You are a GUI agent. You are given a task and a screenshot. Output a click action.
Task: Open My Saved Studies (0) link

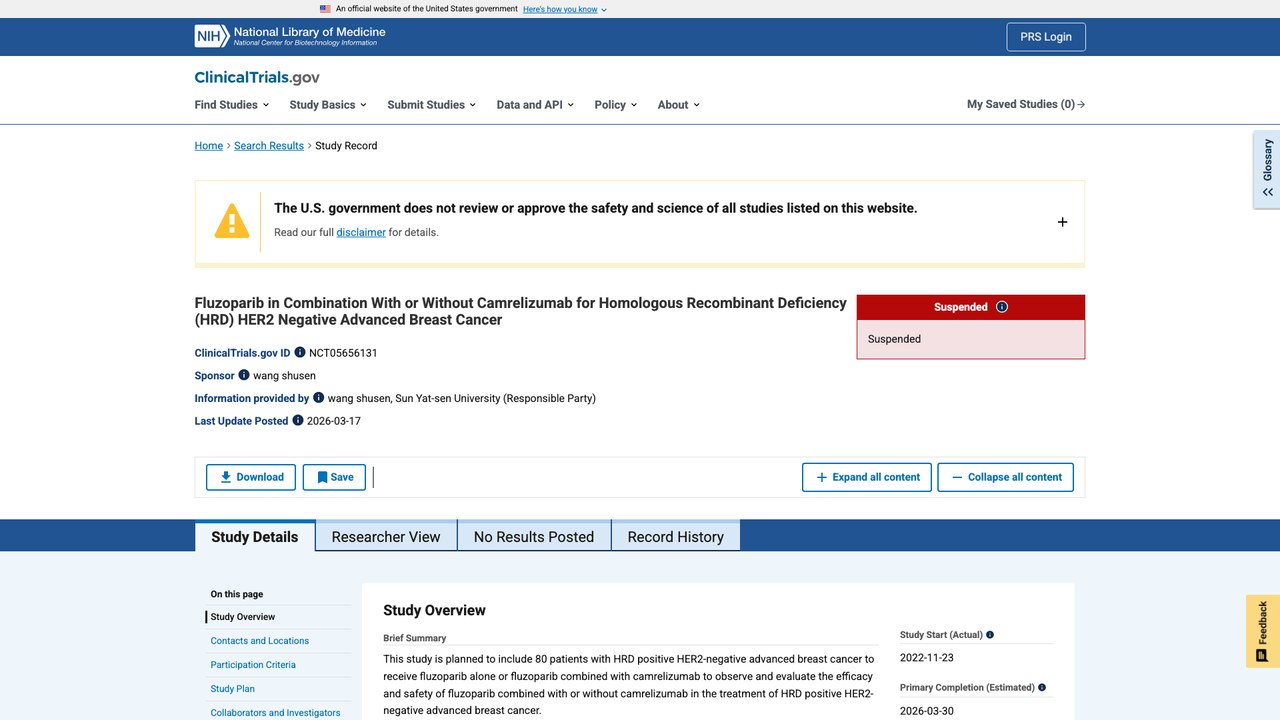tap(1026, 104)
